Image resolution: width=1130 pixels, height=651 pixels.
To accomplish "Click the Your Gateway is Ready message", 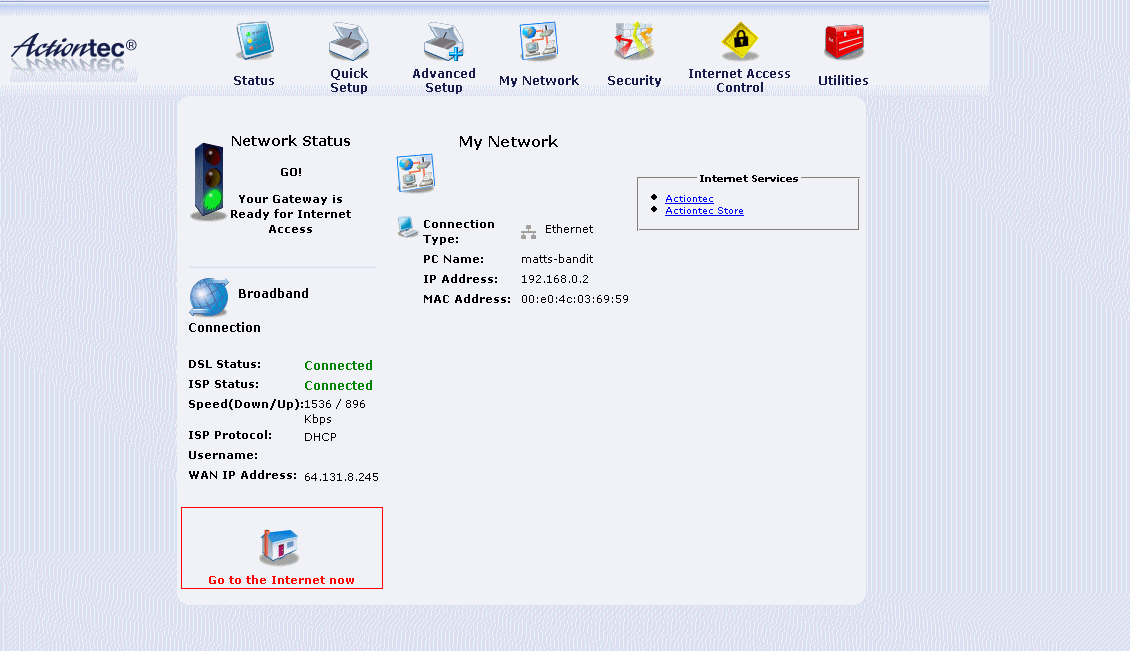I will tap(290, 214).
